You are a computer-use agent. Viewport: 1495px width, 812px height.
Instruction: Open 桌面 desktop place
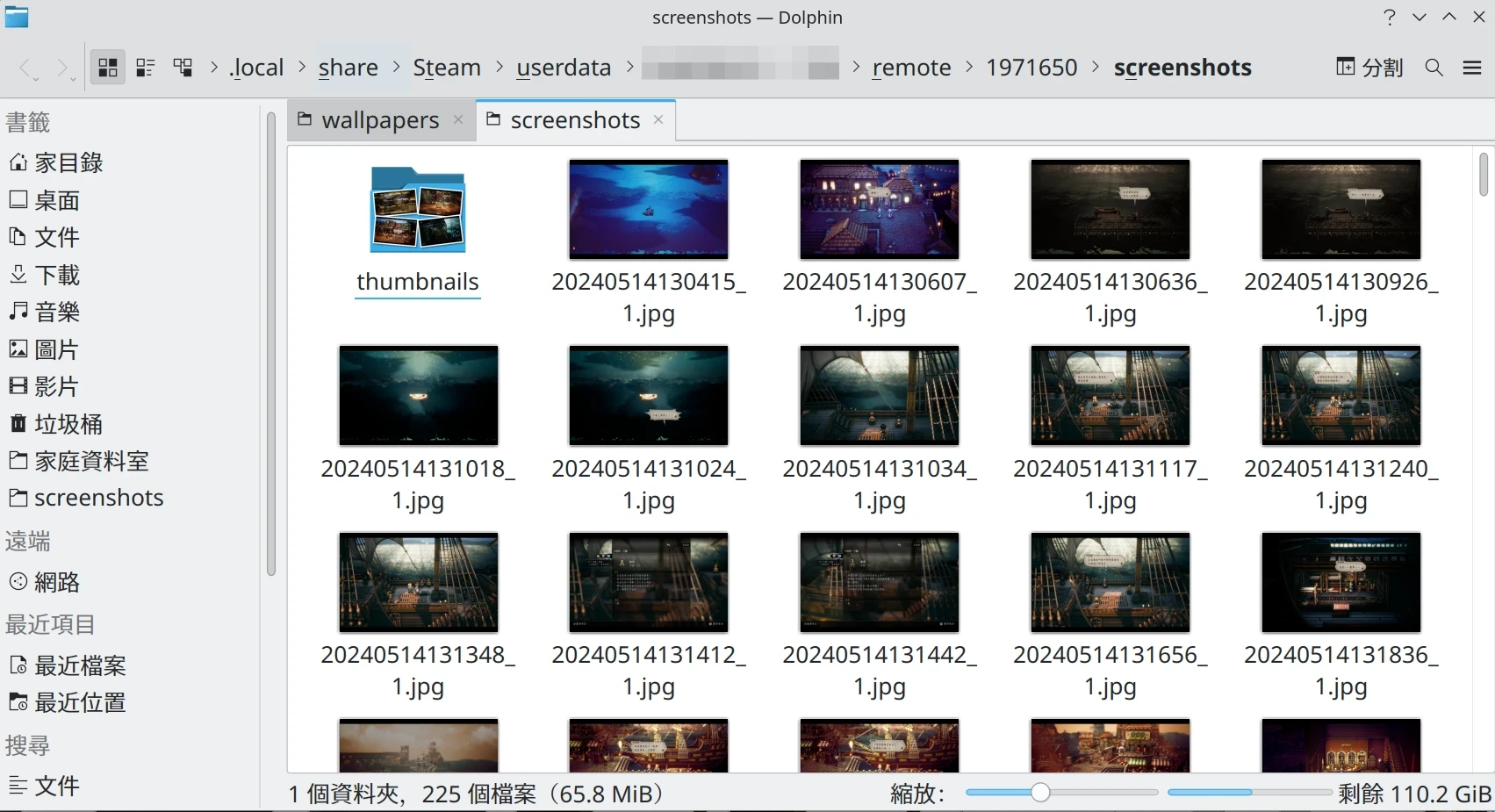[x=44, y=200]
